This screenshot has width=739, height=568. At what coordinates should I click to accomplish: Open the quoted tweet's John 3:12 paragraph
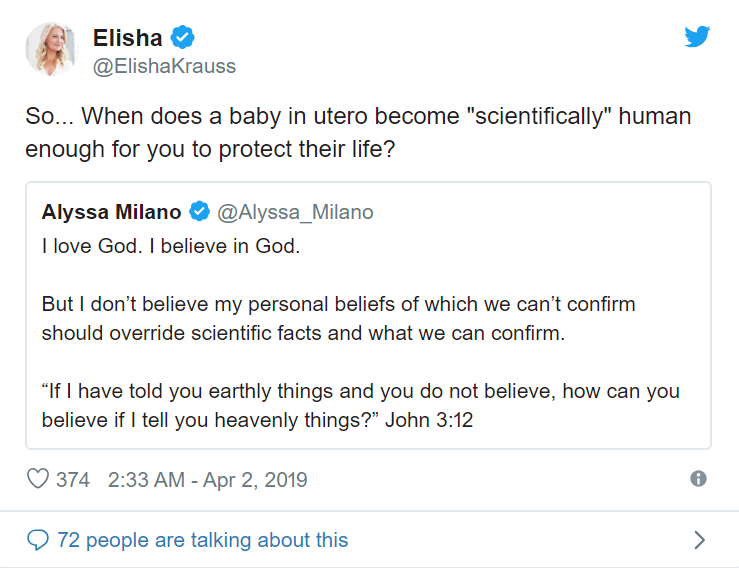pyautogui.click(x=360, y=406)
